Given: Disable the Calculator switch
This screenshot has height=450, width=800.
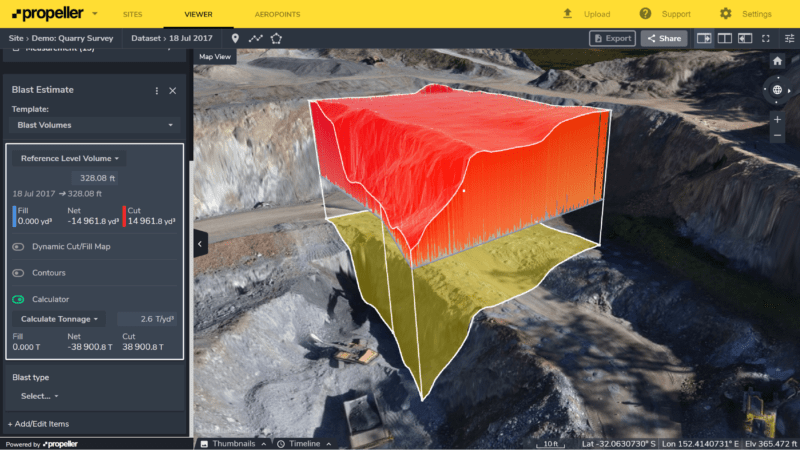Looking at the screenshot, I should pyautogui.click(x=18, y=299).
